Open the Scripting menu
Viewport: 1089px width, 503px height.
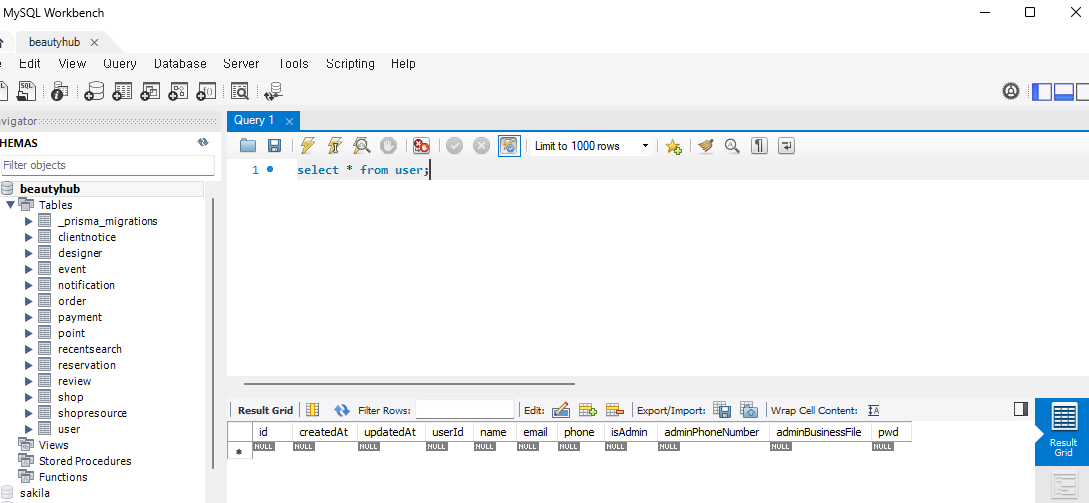[x=350, y=63]
